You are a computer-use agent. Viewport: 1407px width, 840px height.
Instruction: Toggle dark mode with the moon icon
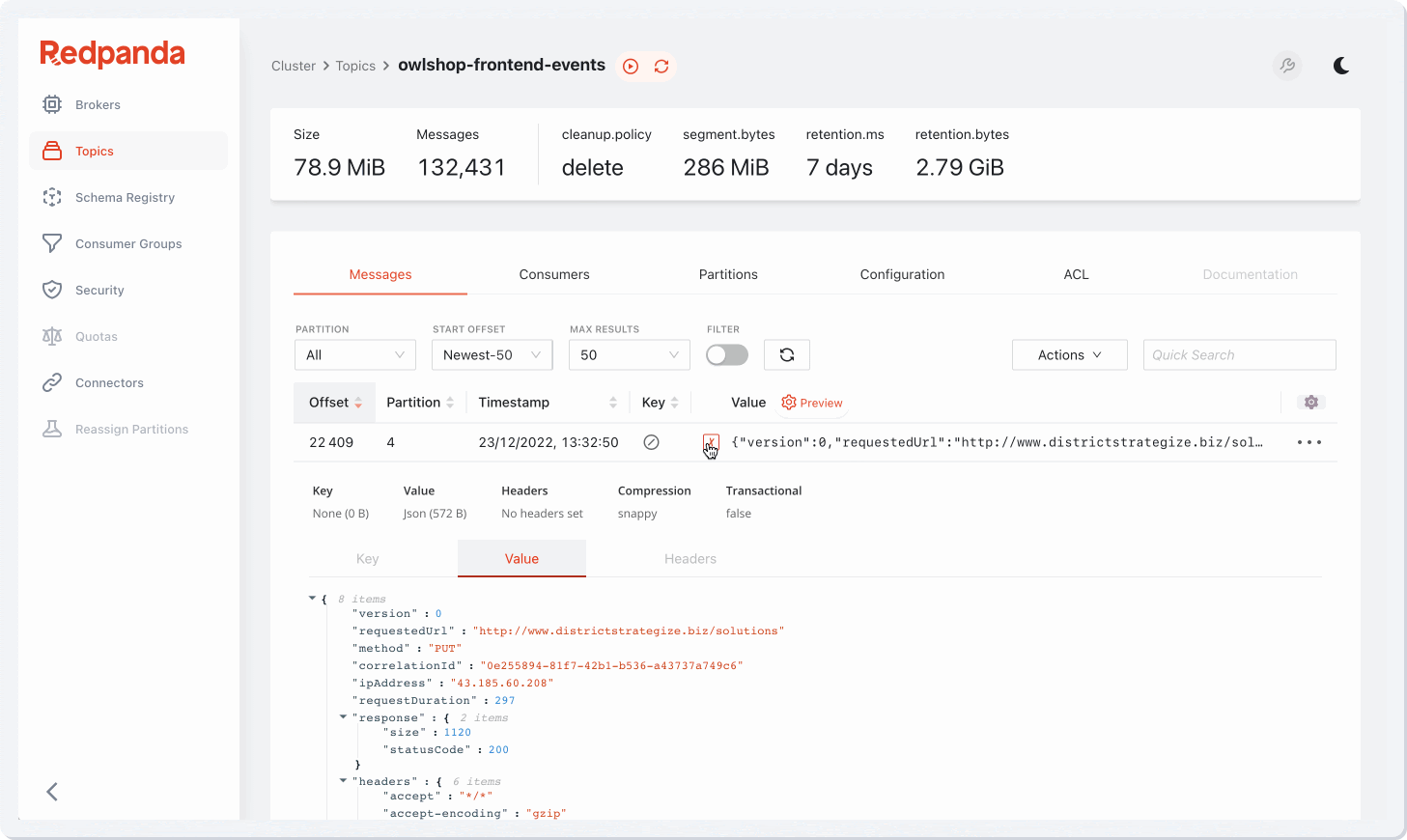coord(1341,66)
